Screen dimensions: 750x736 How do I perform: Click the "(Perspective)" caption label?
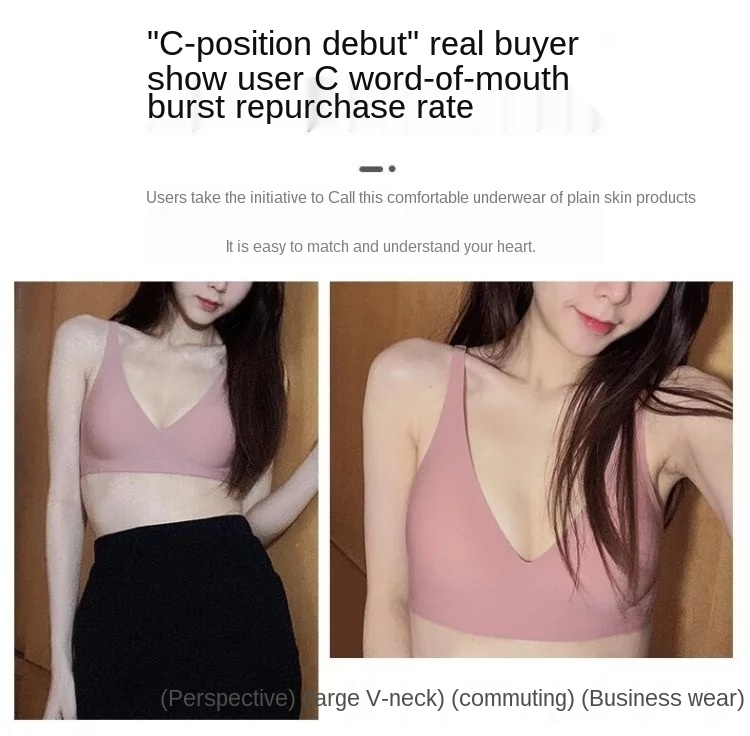[228, 698]
